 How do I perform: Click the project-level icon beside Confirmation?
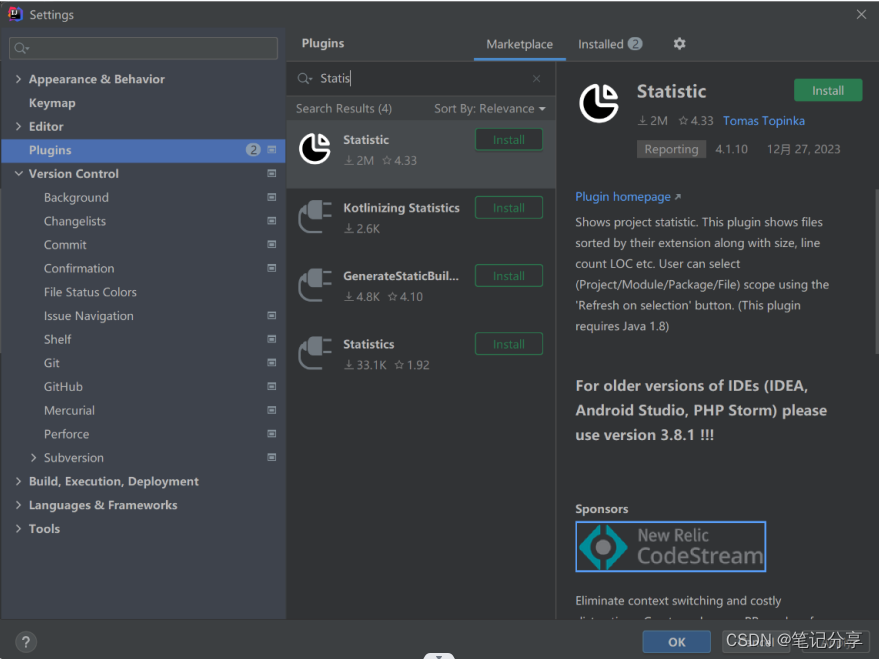pos(272,268)
